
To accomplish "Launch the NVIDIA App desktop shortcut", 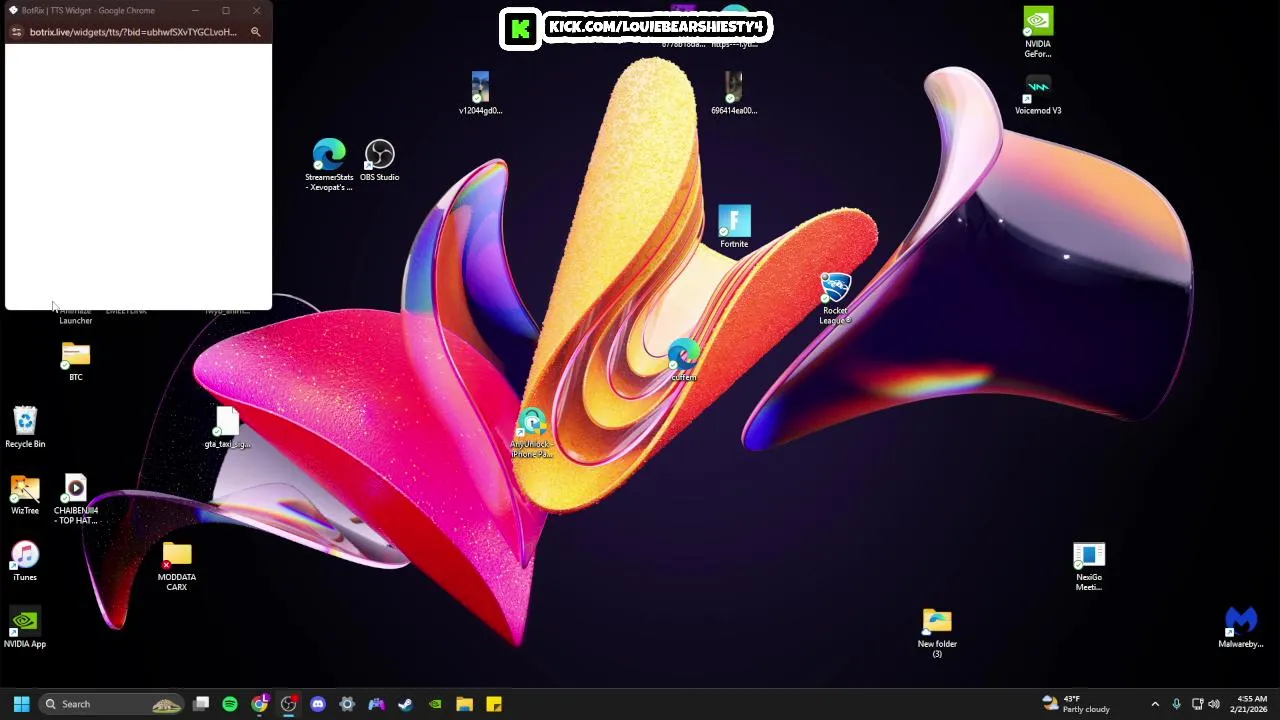I will click(x=25, y=628).
